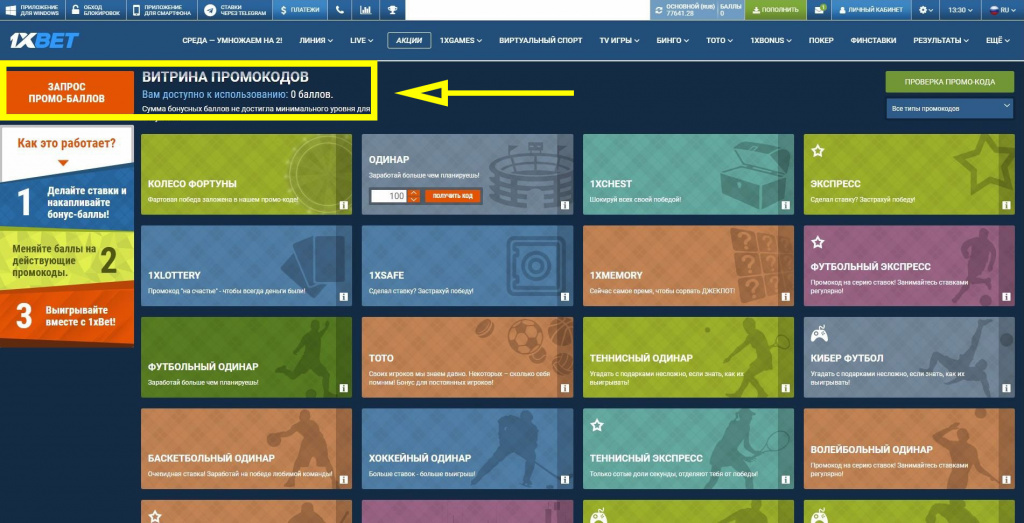
Task: Expand the Как это работает panel
Action: point(67,151)
